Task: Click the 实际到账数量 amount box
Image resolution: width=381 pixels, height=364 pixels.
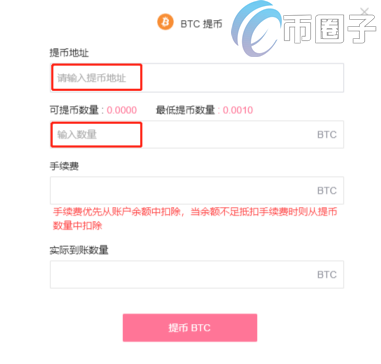Action: point(197,274)
